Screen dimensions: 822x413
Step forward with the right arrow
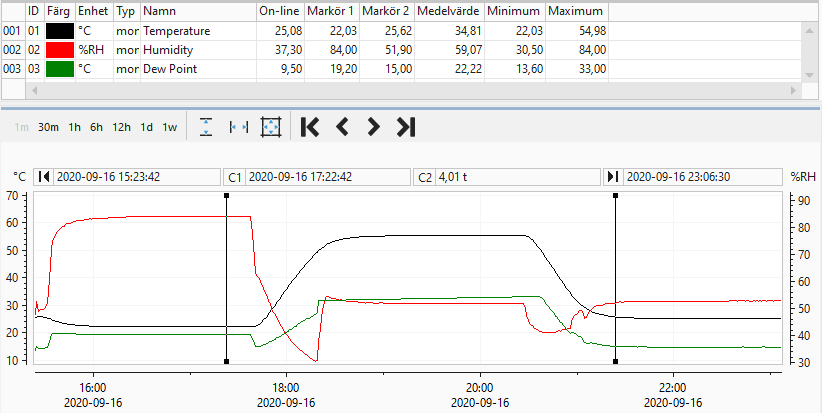point(373,127)
